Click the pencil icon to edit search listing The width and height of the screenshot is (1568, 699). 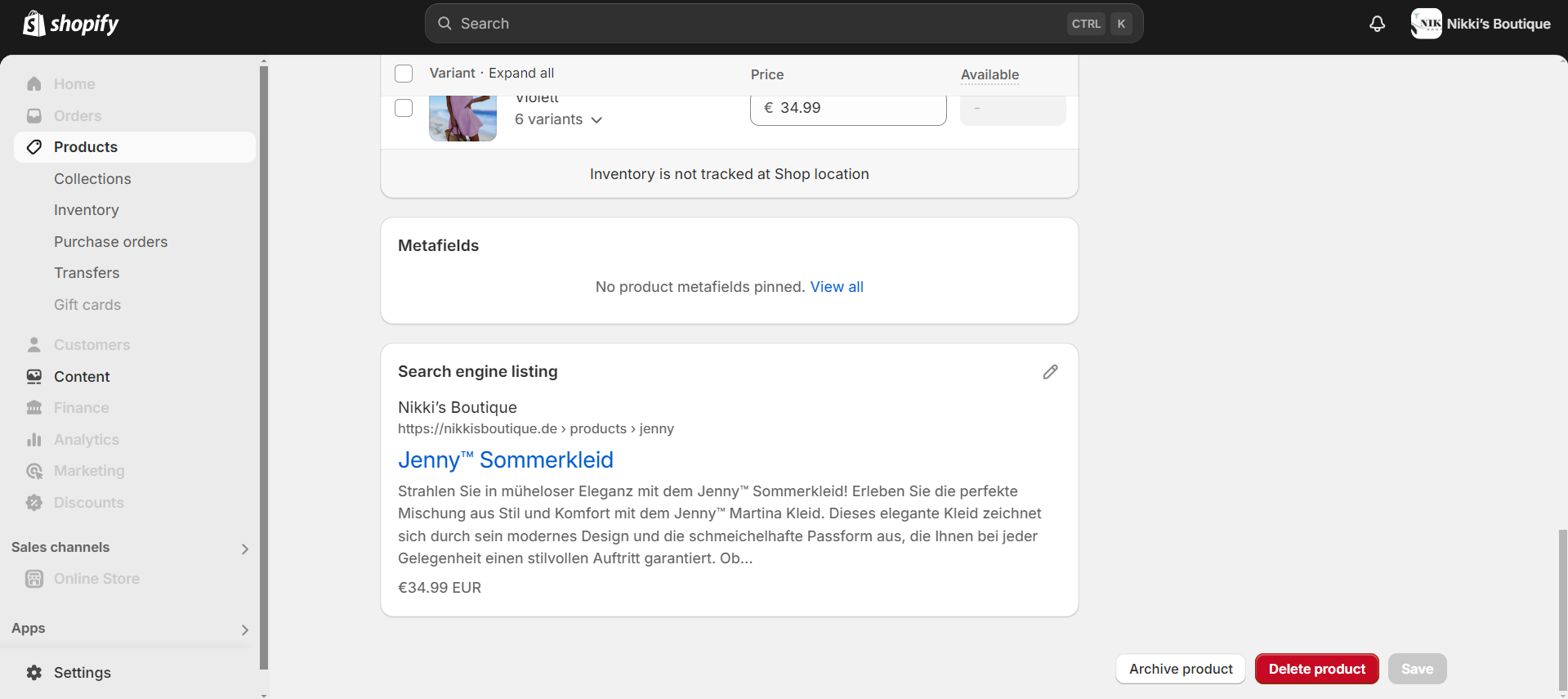point(1050,372)
